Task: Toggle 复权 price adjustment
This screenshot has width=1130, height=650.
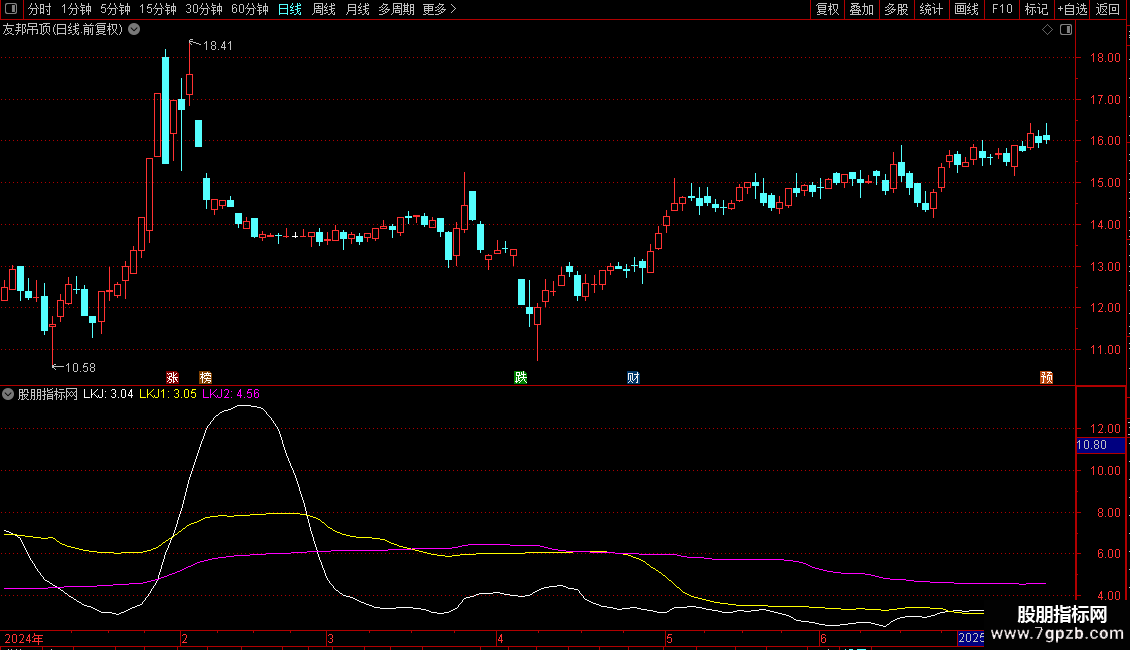Action: [x=827, y=9]
